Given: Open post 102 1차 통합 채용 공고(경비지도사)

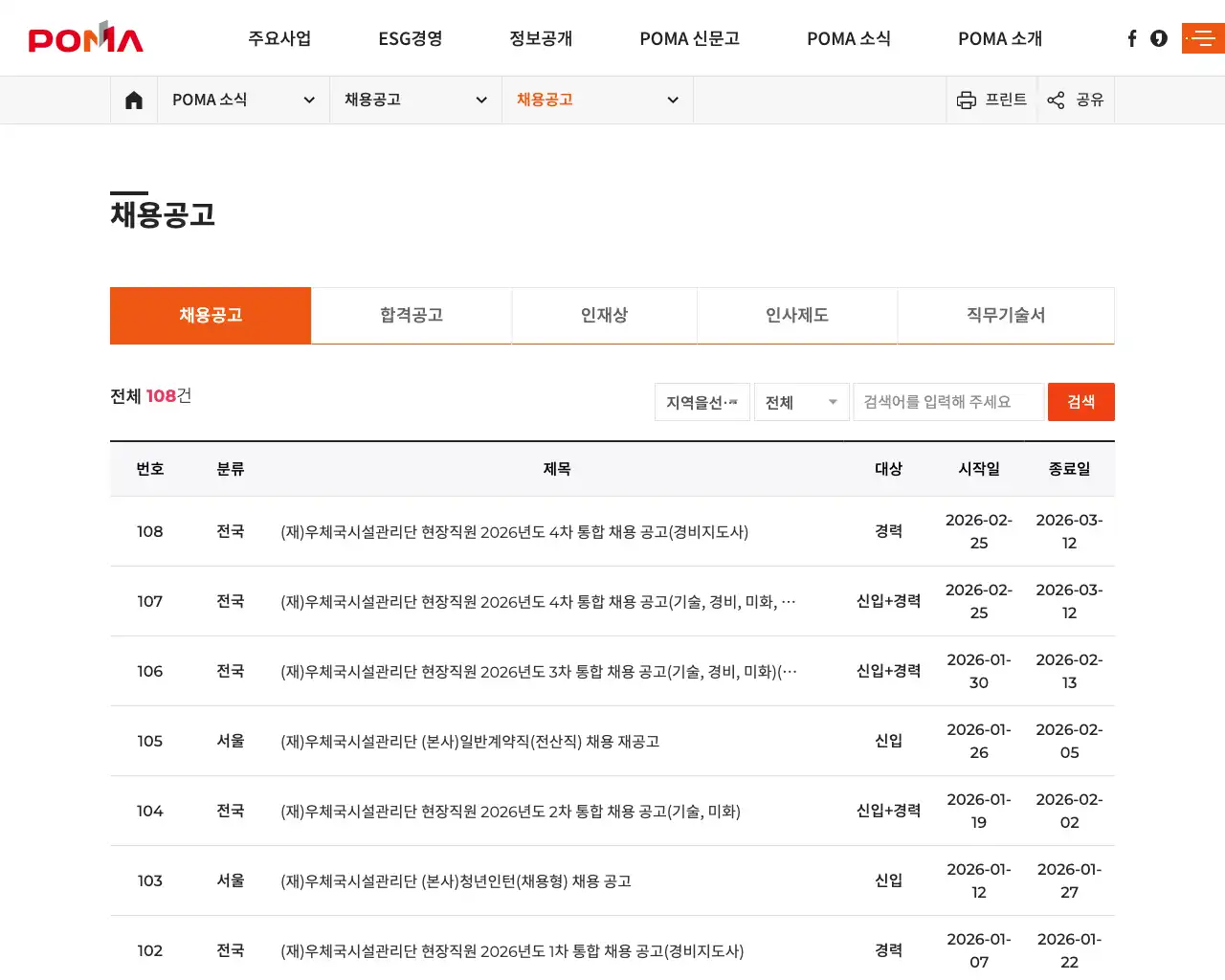Looking at the screenshot, I should tap(512, 951).
